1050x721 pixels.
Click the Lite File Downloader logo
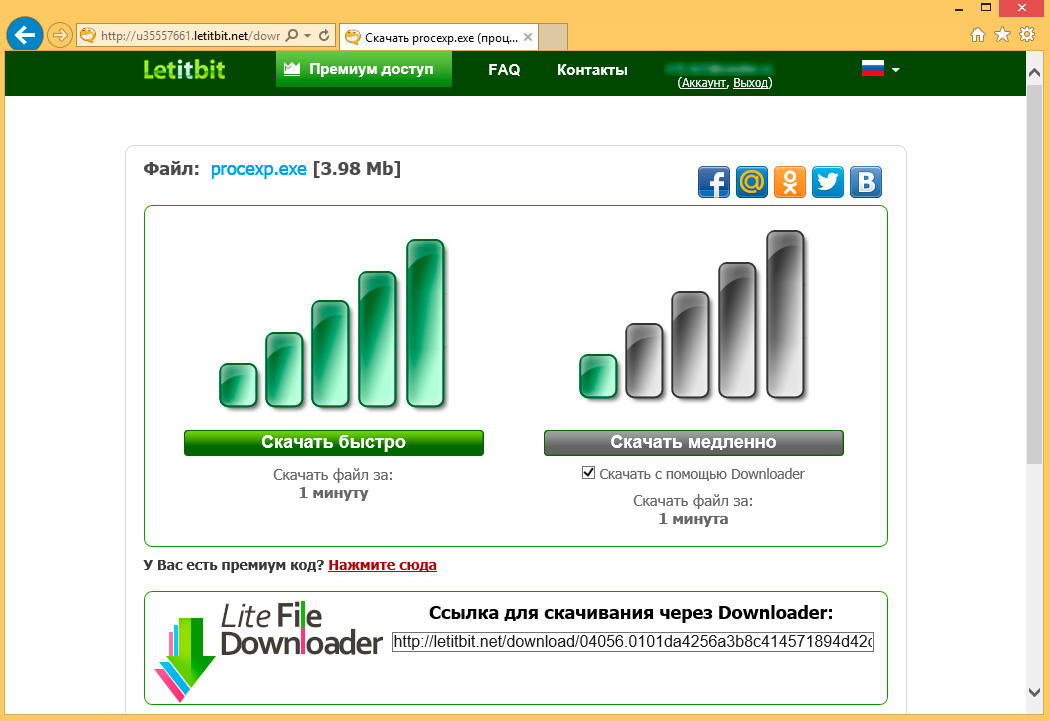coord(269,651)
